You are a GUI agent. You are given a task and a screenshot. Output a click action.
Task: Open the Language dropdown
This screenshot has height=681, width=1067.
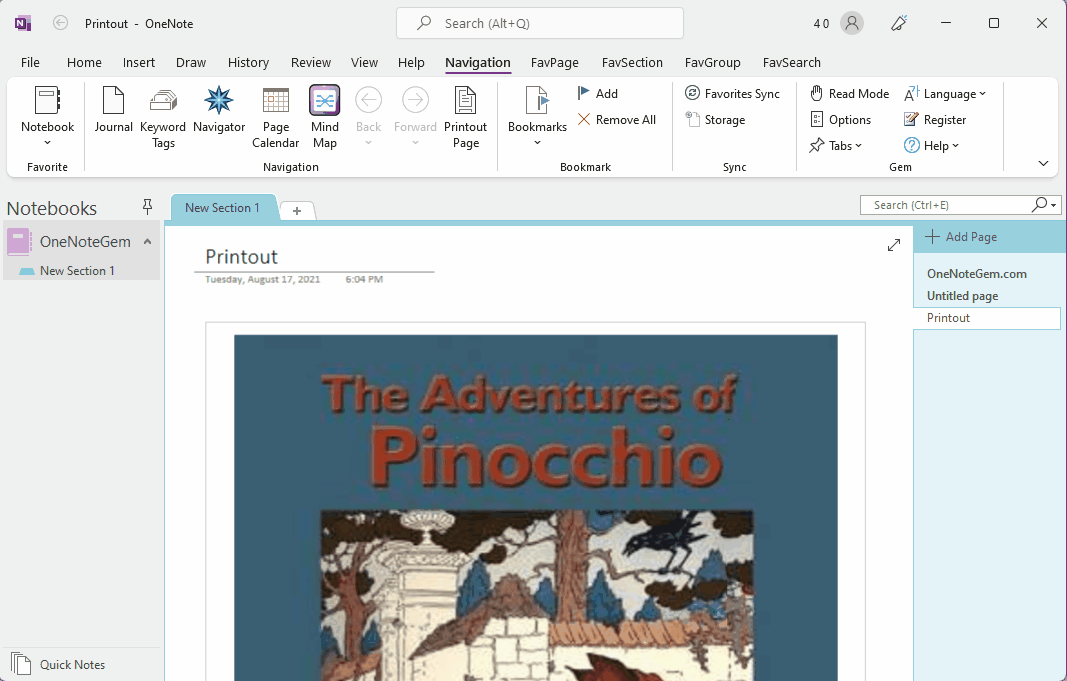pyautogui.click(x=945, y=94)
